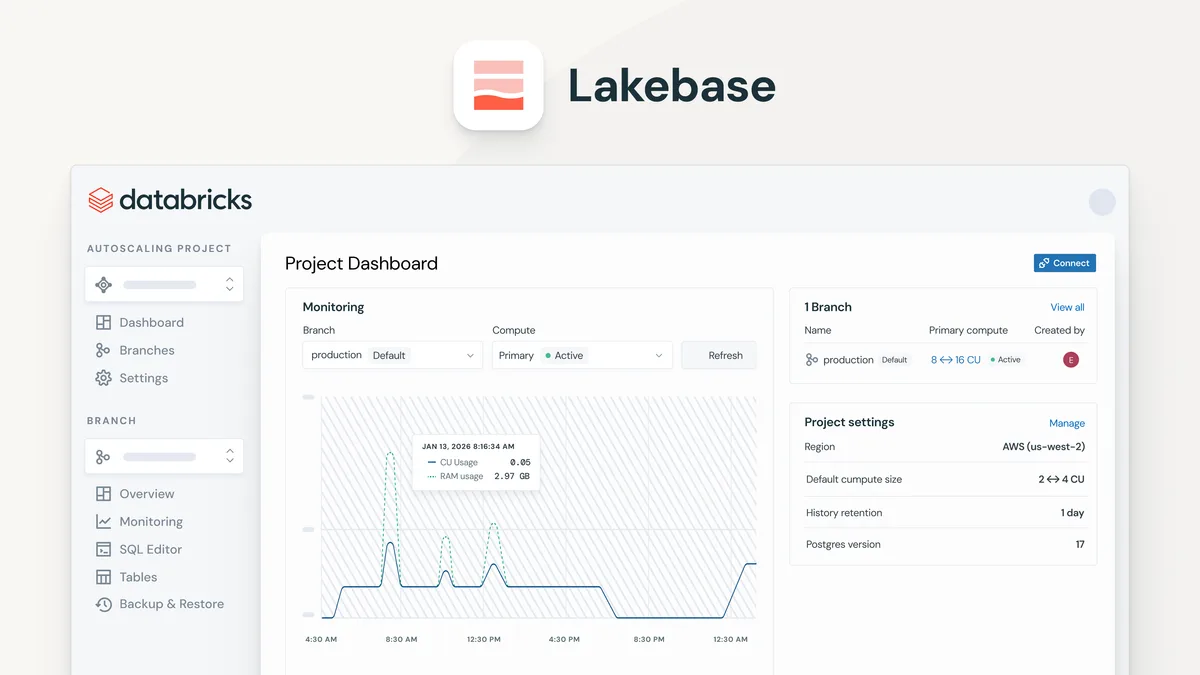Click View all branches link
This screenshot has height=675, width=1200.
[x=1067, y=307]
